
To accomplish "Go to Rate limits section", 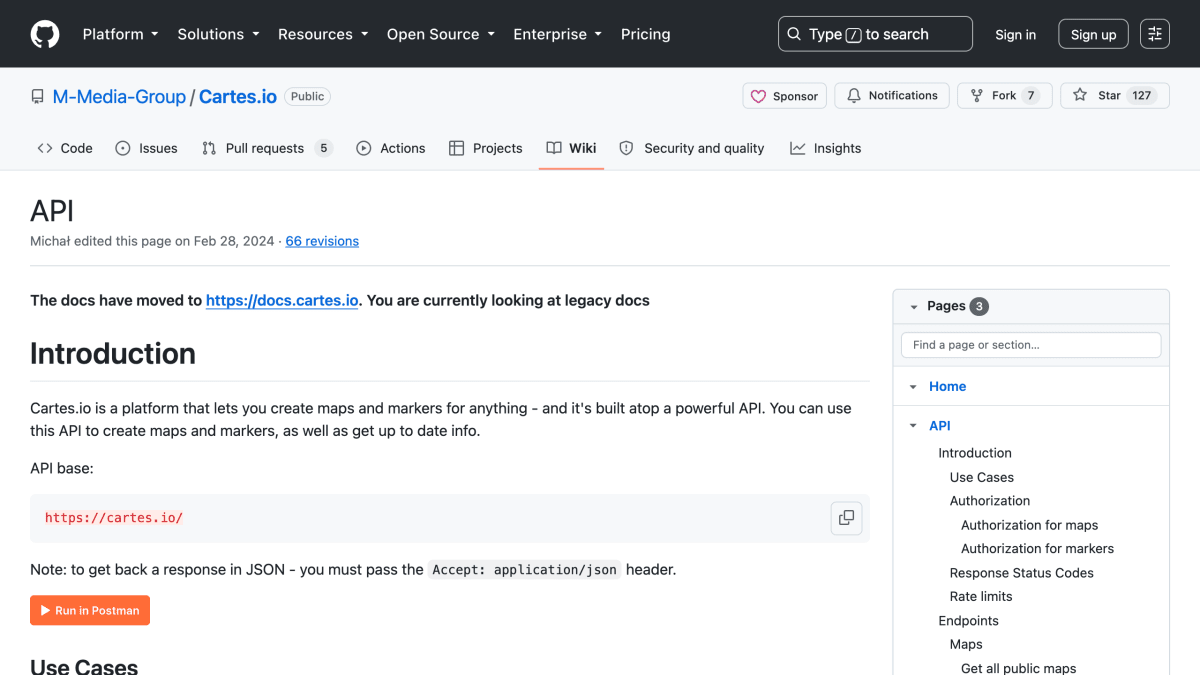I will coord(981,597).
